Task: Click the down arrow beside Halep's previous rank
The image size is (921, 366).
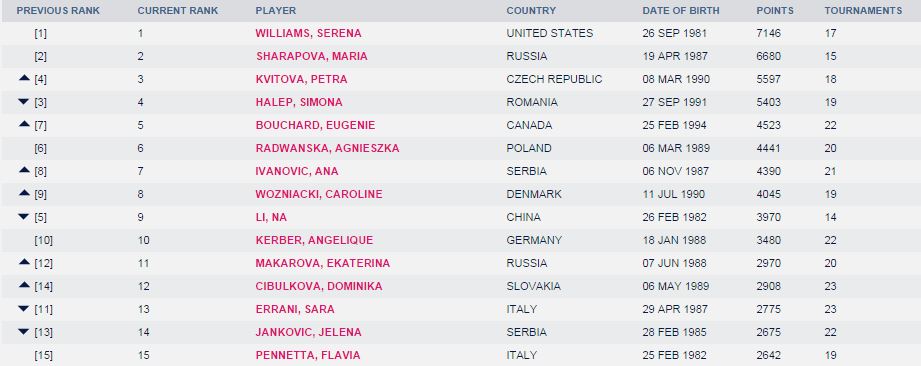Action: pos(24,102)
